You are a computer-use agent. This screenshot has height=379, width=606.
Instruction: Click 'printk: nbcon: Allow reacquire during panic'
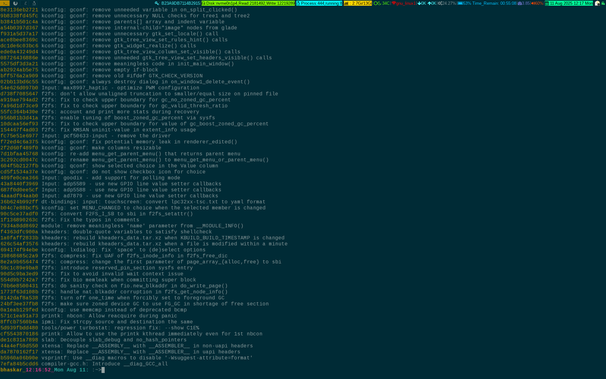(x=89, y=316)
